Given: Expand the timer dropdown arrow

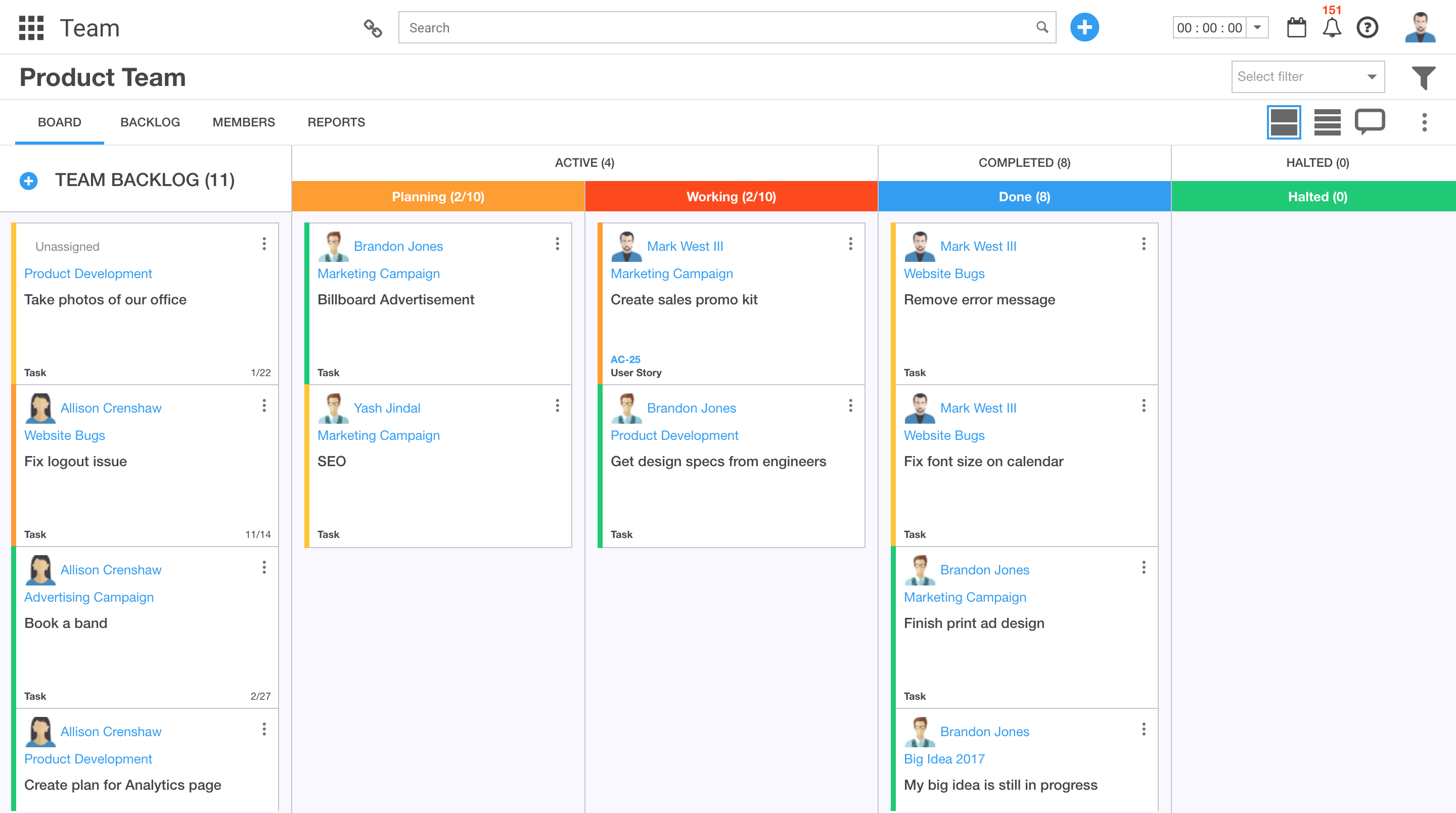Looking at the screenshot, I should (1257, 28).
